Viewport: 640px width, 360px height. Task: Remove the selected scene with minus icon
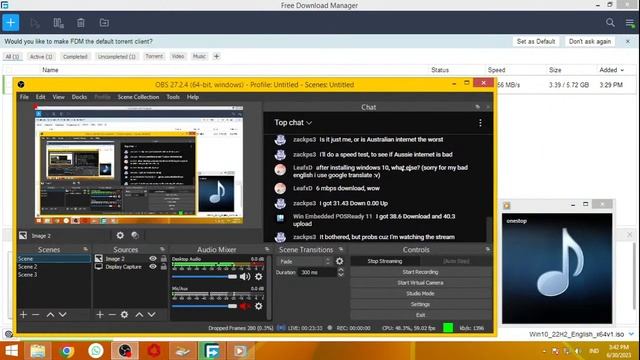coord(36,315)
